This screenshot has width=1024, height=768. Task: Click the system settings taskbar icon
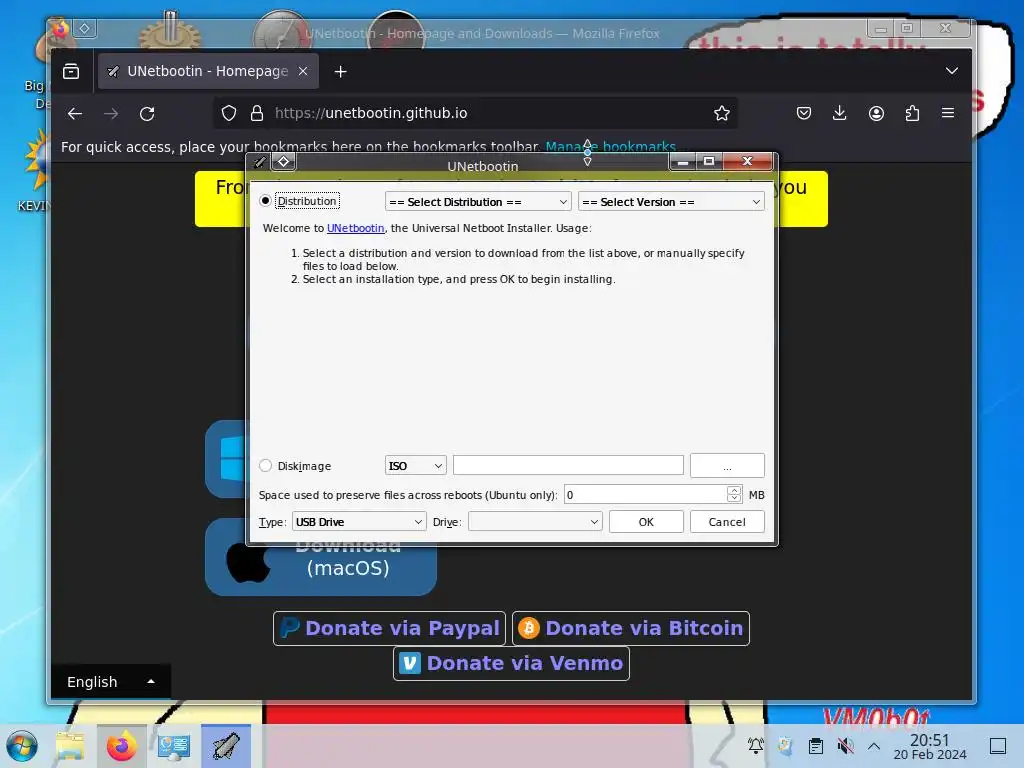173,746
